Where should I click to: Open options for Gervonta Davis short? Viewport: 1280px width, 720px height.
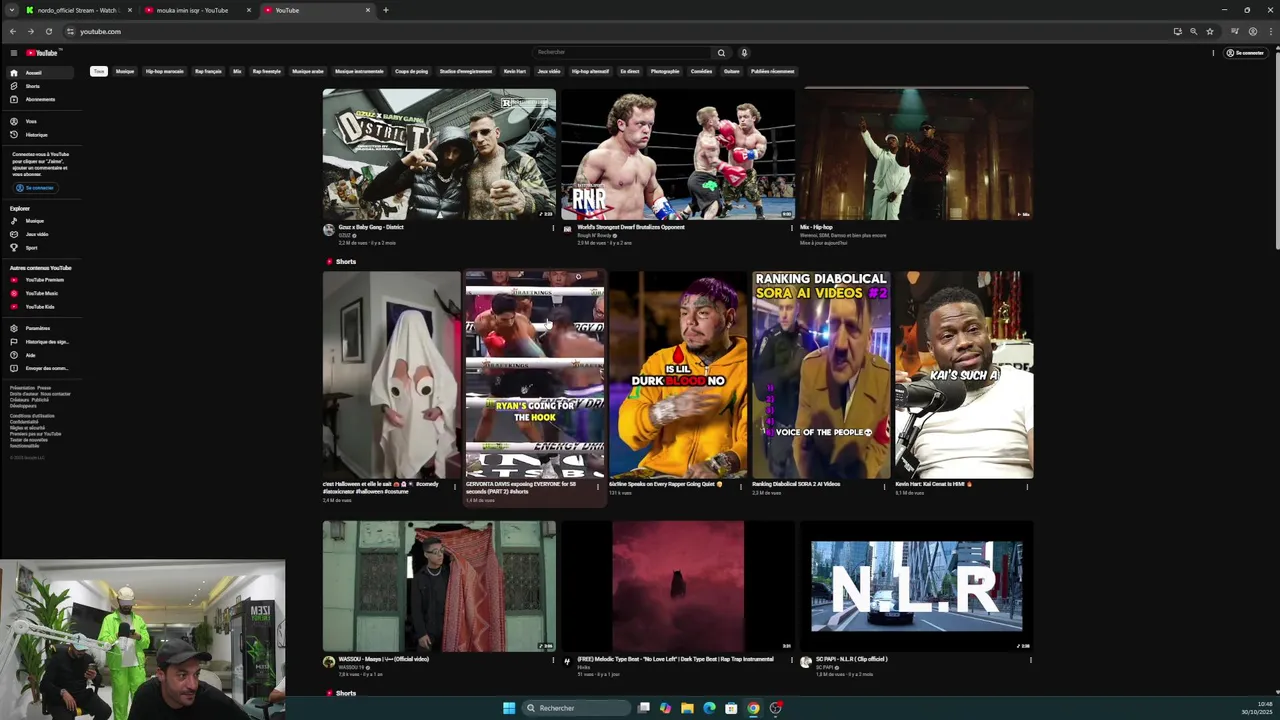coord(598,487)
